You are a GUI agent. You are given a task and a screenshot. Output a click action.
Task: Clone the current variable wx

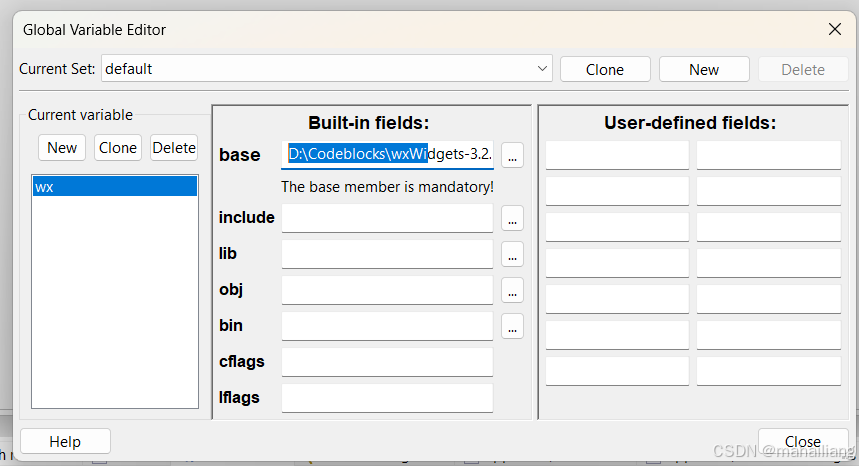118,148
